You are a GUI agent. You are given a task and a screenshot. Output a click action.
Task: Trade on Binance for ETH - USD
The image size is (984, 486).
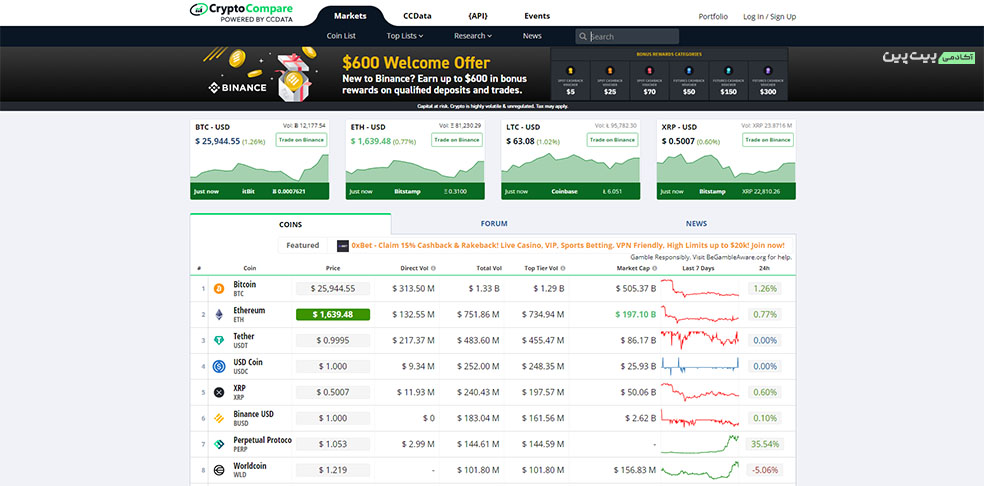pos(457,139)
